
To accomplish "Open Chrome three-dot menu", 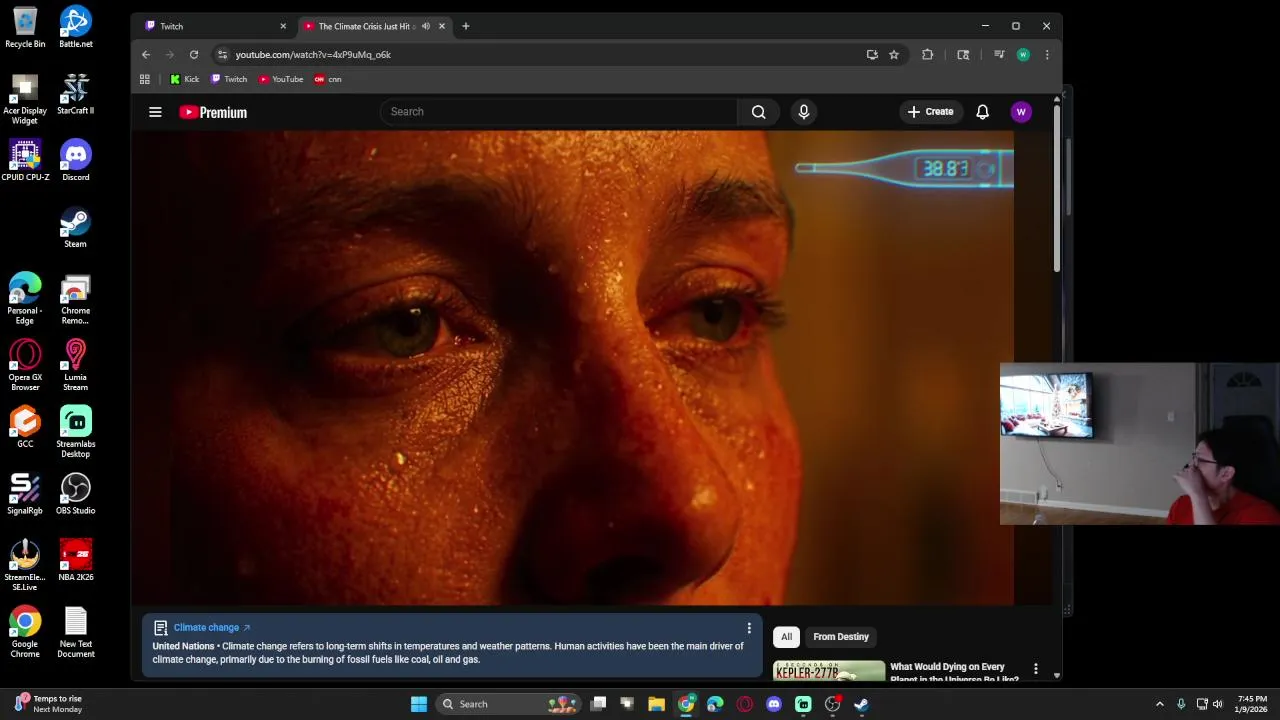I will click(1047, 55).
